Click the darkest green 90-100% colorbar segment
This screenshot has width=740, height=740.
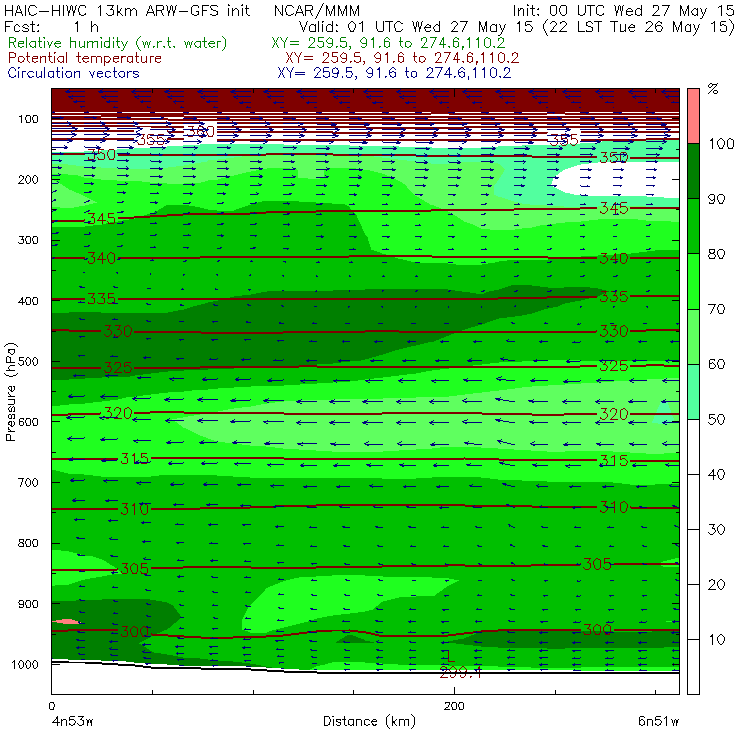(693, 171)
